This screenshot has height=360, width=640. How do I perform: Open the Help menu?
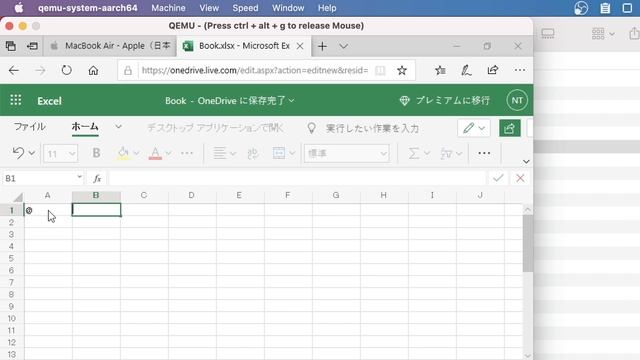[x=327, y=8]
